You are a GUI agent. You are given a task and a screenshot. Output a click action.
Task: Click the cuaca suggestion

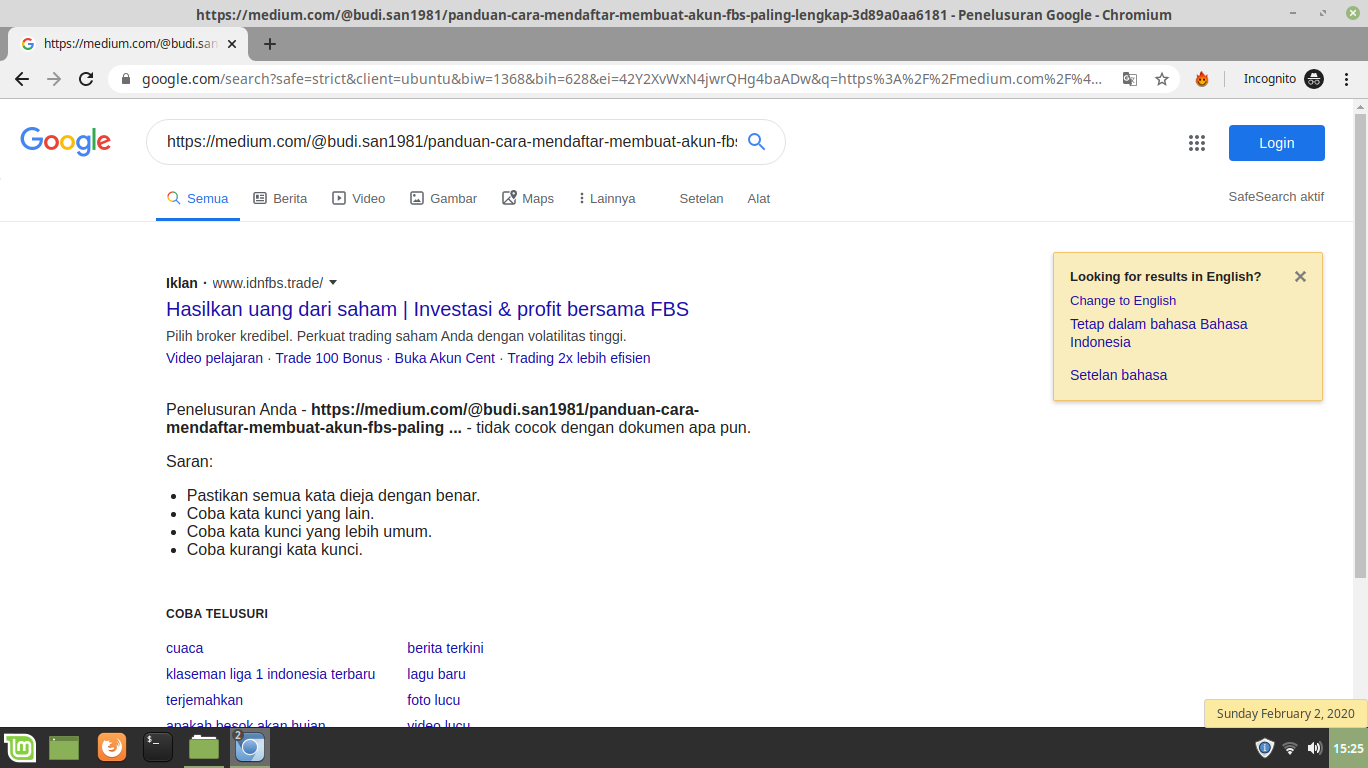click(x=185, y=648)
